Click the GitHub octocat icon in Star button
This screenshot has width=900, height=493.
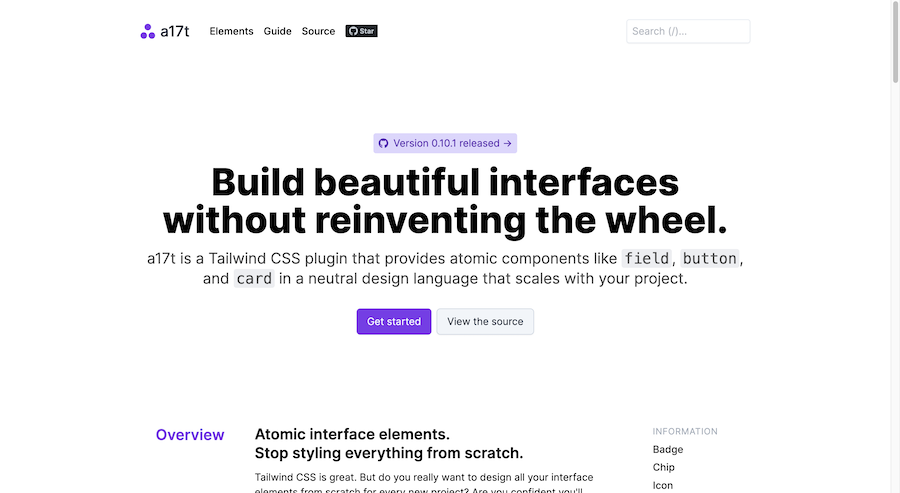click(x=353, y=31)
